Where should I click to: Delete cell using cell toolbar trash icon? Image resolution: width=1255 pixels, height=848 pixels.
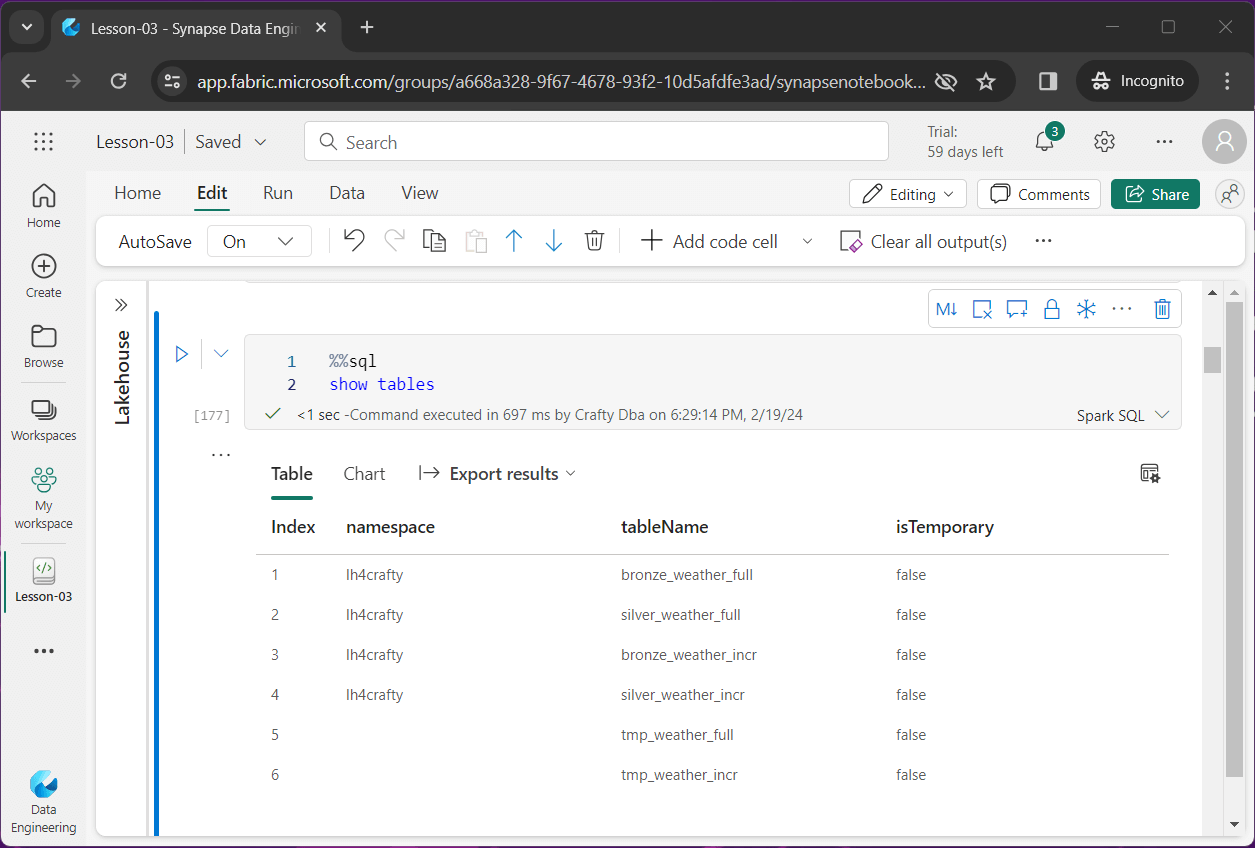[x=1161, y=309]
